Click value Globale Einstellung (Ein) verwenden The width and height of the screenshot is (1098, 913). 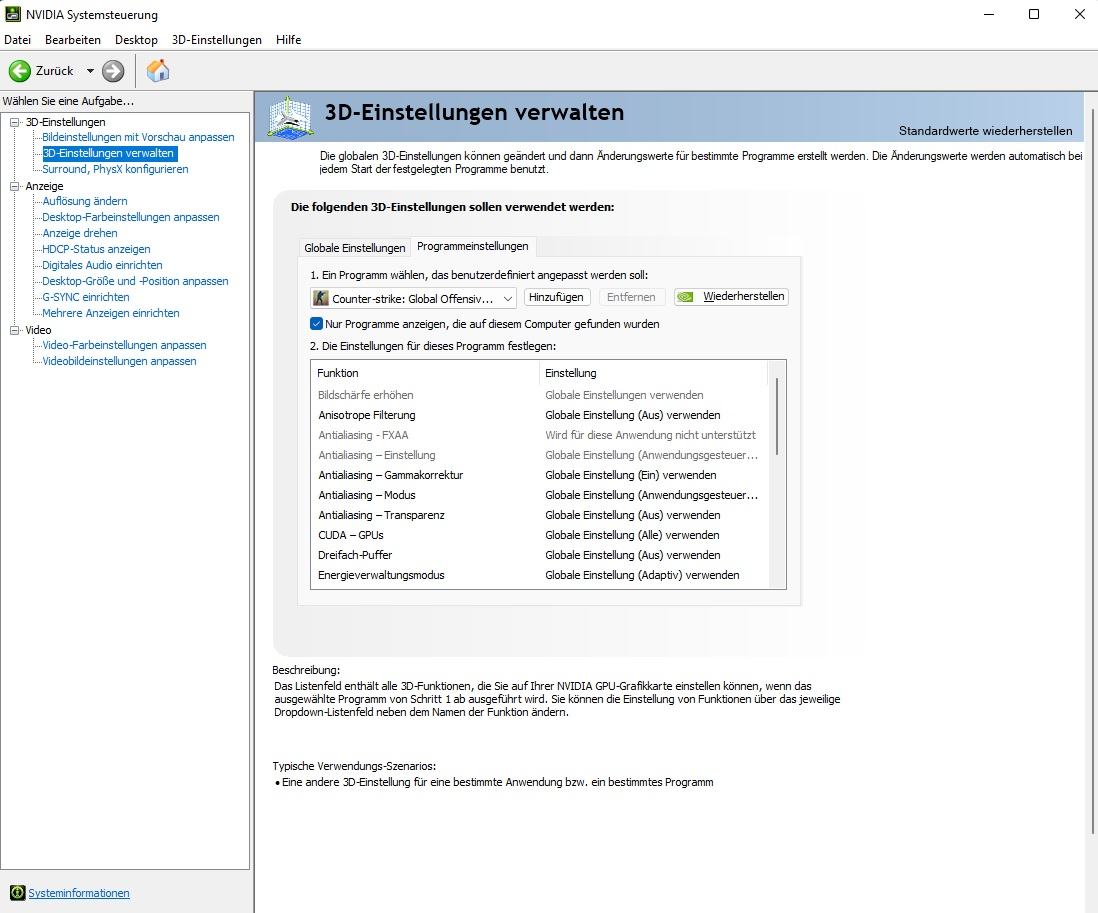pos(630,475)
